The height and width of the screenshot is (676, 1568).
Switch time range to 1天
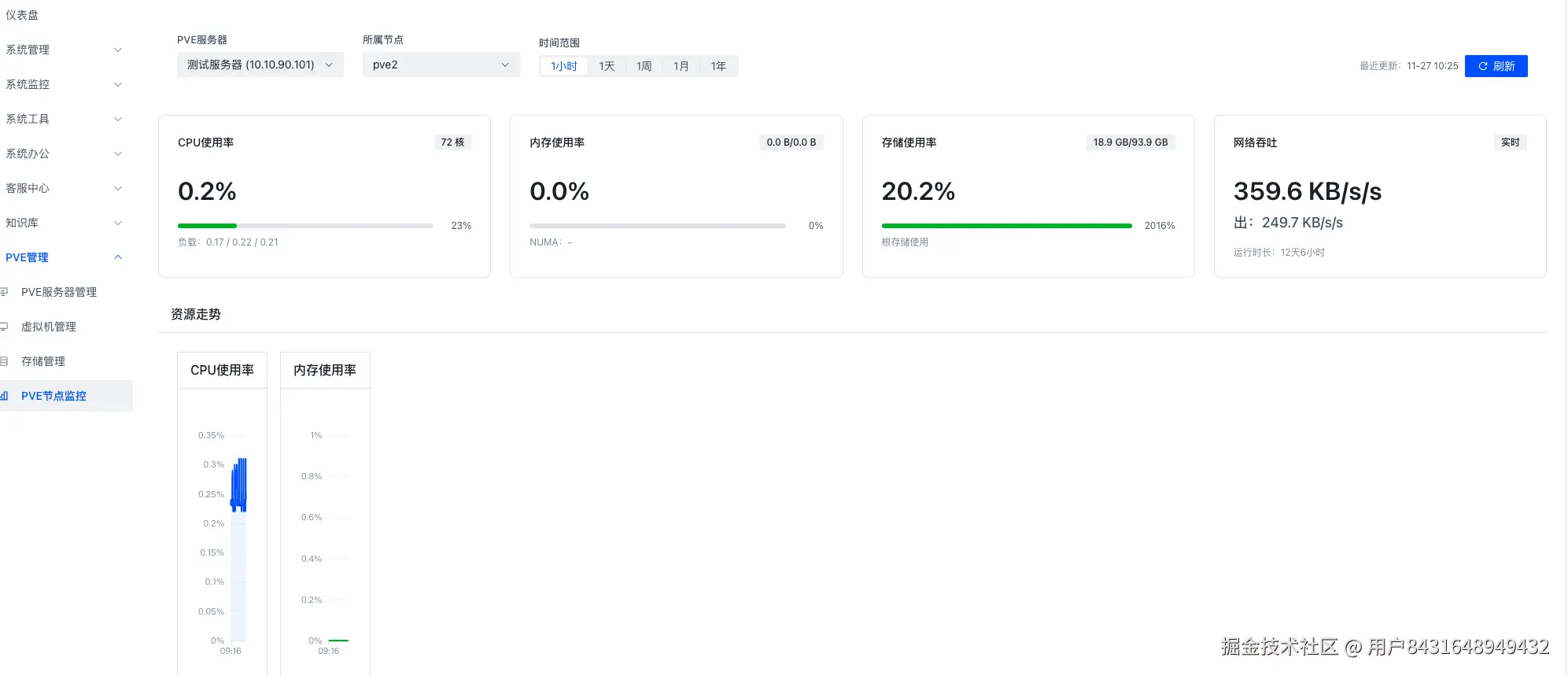point(607,66)
